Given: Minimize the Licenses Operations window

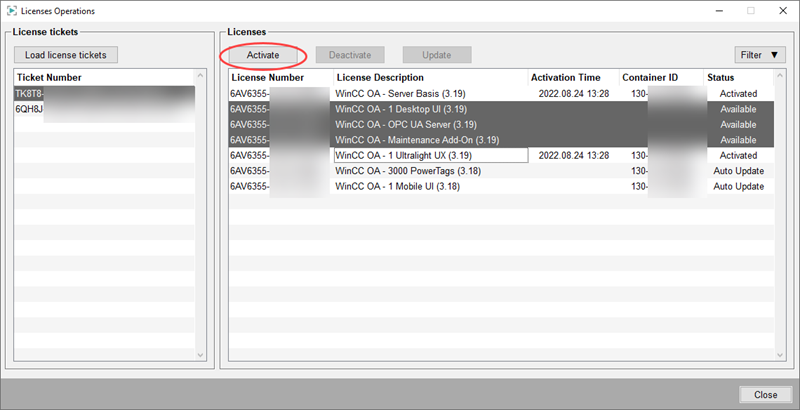Looking at the screenshot, I should pyautogui.click(x=719, y=11).
